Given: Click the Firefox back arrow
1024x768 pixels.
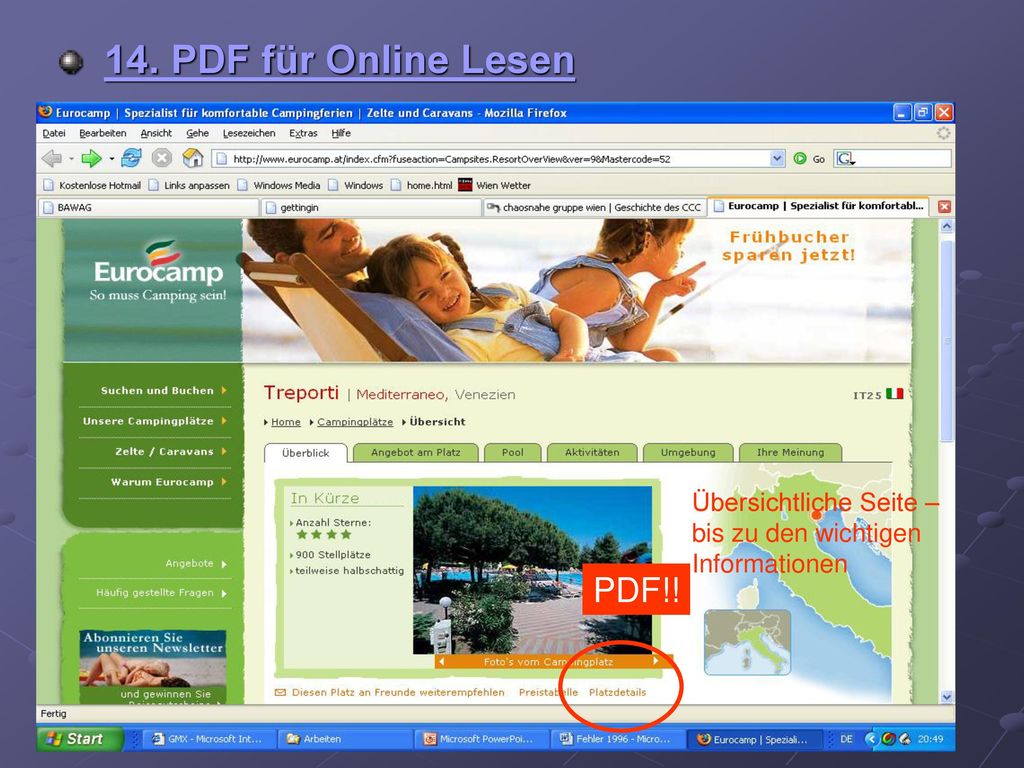Looking at the screenshot, I should click(51, 158).
